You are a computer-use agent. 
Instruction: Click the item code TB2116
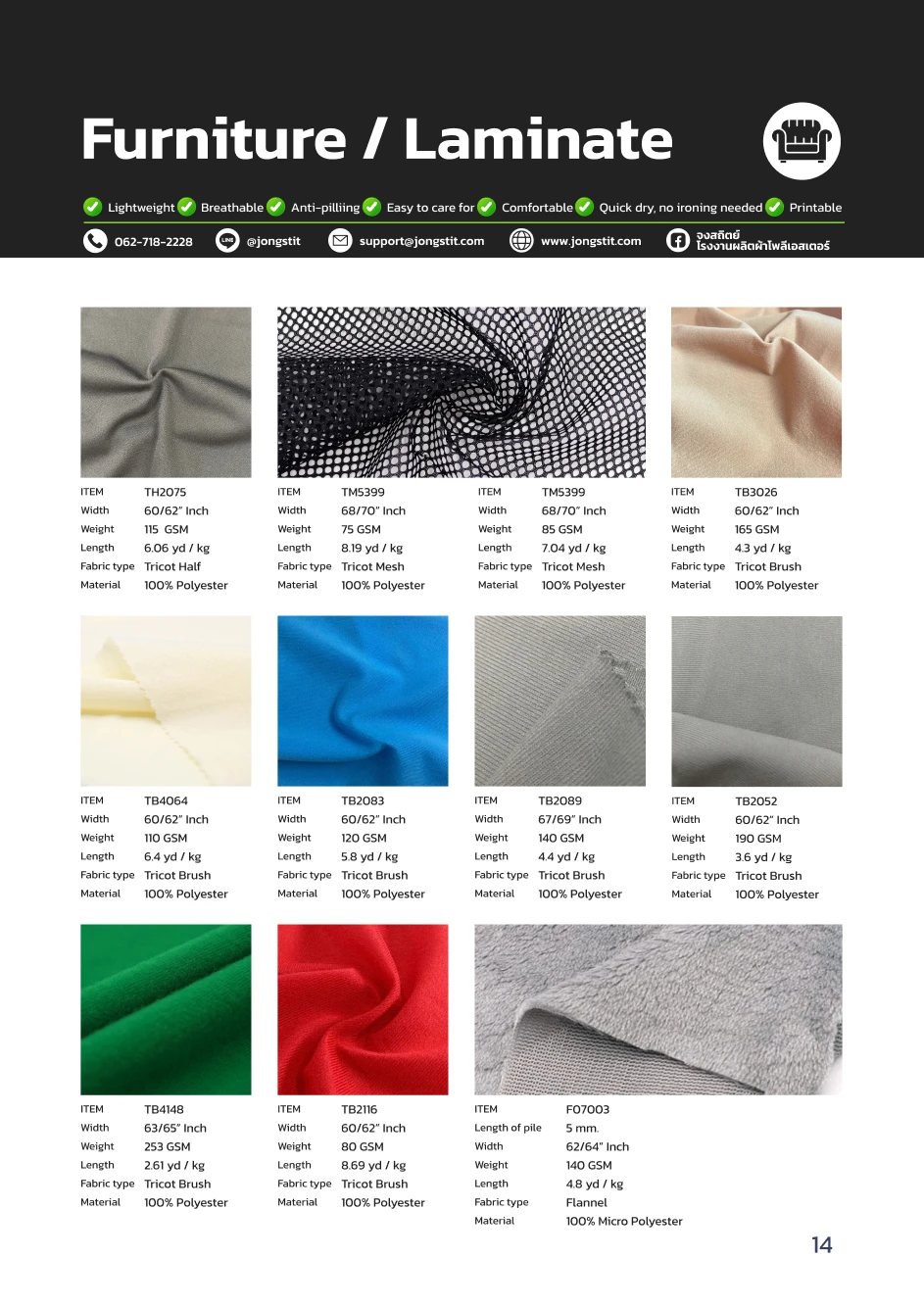(359, 1109)
